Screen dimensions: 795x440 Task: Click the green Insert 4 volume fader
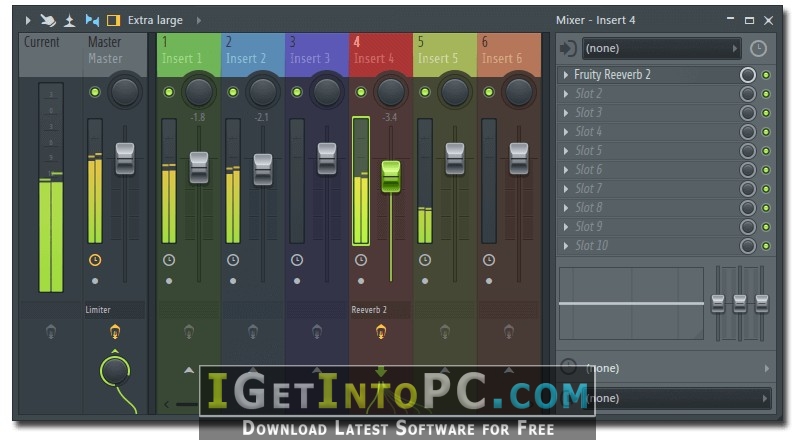pyautogui.click(x=391, y=176)
